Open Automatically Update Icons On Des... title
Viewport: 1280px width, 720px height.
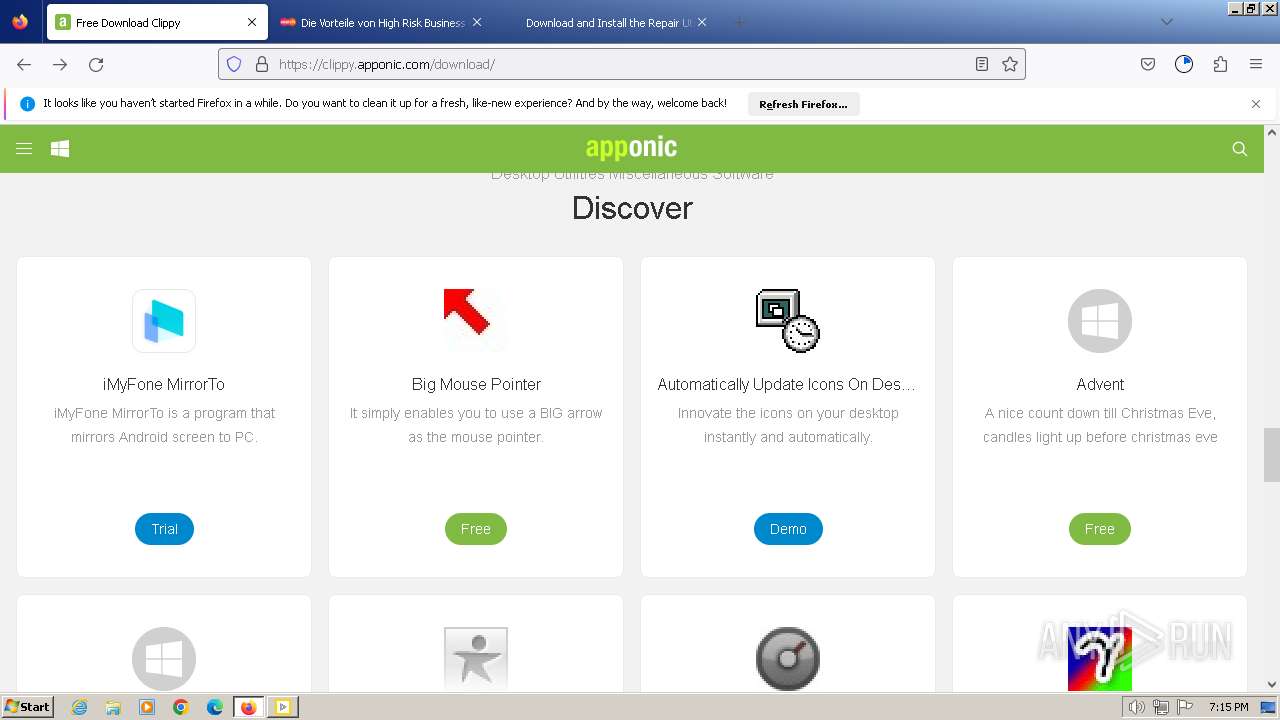(786, 384)
